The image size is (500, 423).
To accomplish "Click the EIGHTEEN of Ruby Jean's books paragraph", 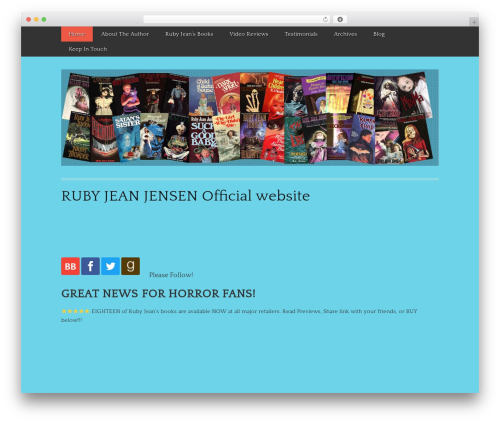I will [x=239, y=315].
